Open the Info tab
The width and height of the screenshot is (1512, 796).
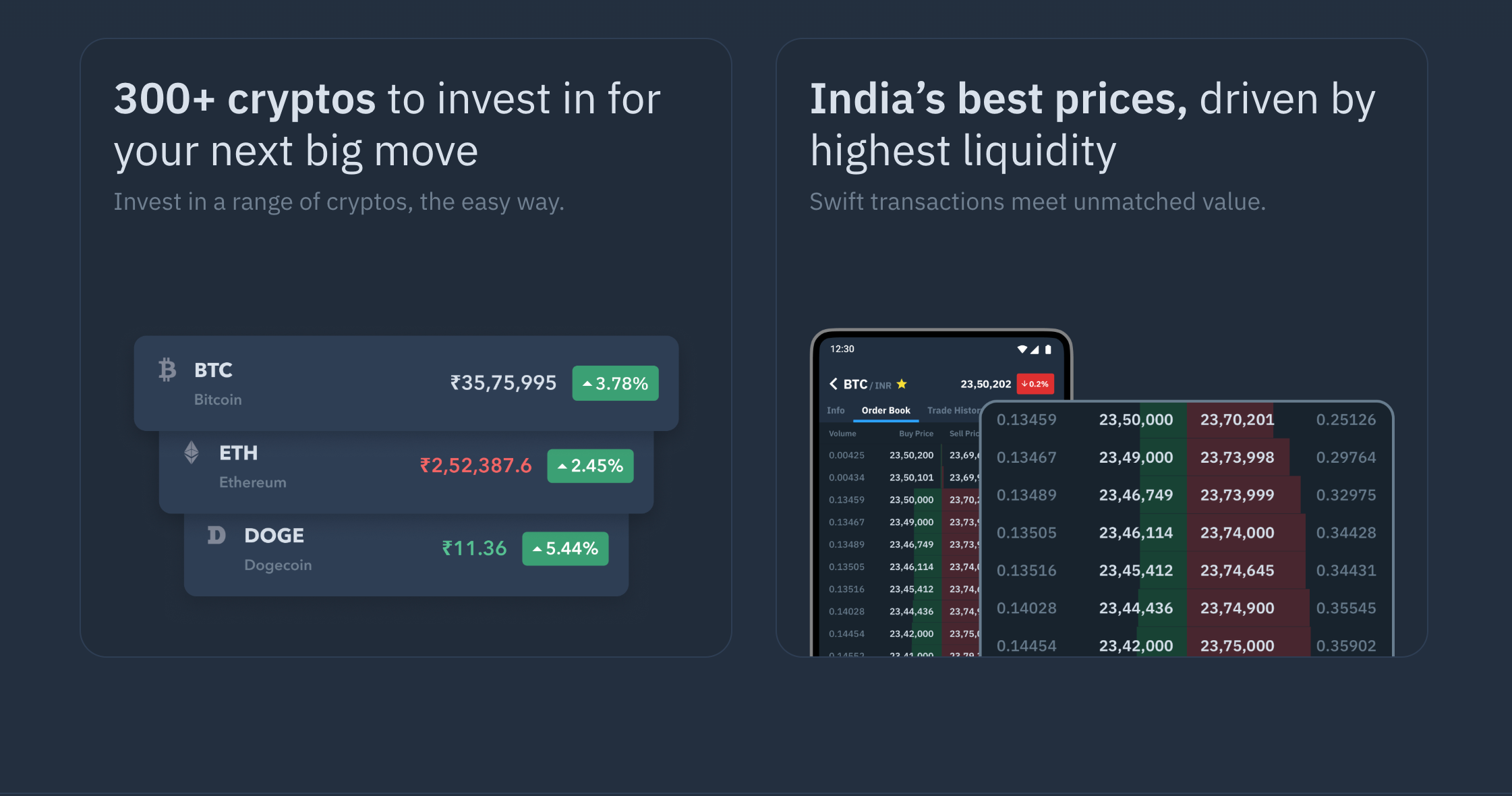(x=836, y=410)
